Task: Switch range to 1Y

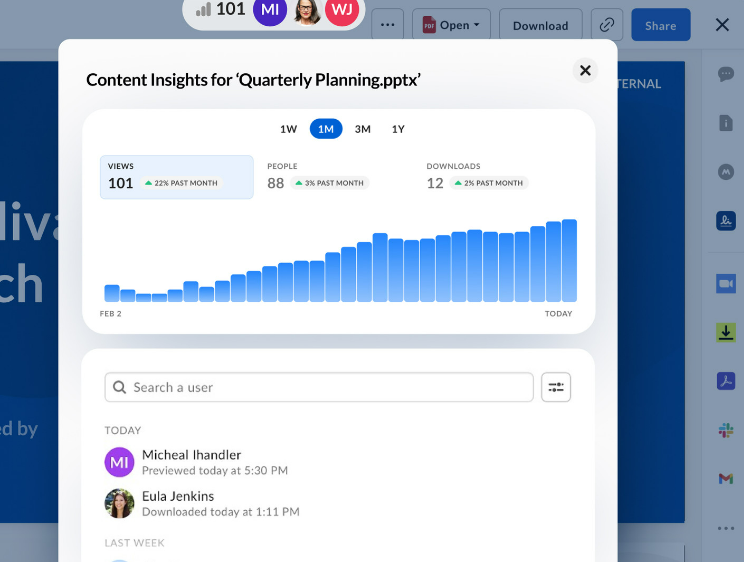Action: pyautogui.click(x=398, y=129)
